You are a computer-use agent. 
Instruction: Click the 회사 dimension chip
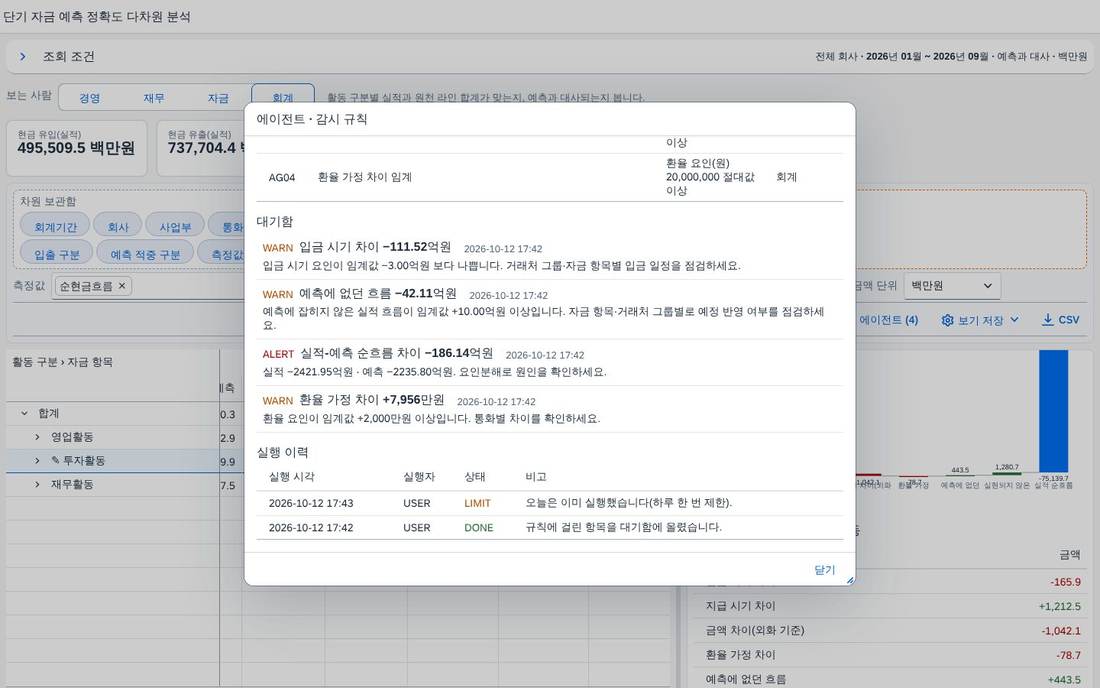pyautogui.click(x=118, y=227)
